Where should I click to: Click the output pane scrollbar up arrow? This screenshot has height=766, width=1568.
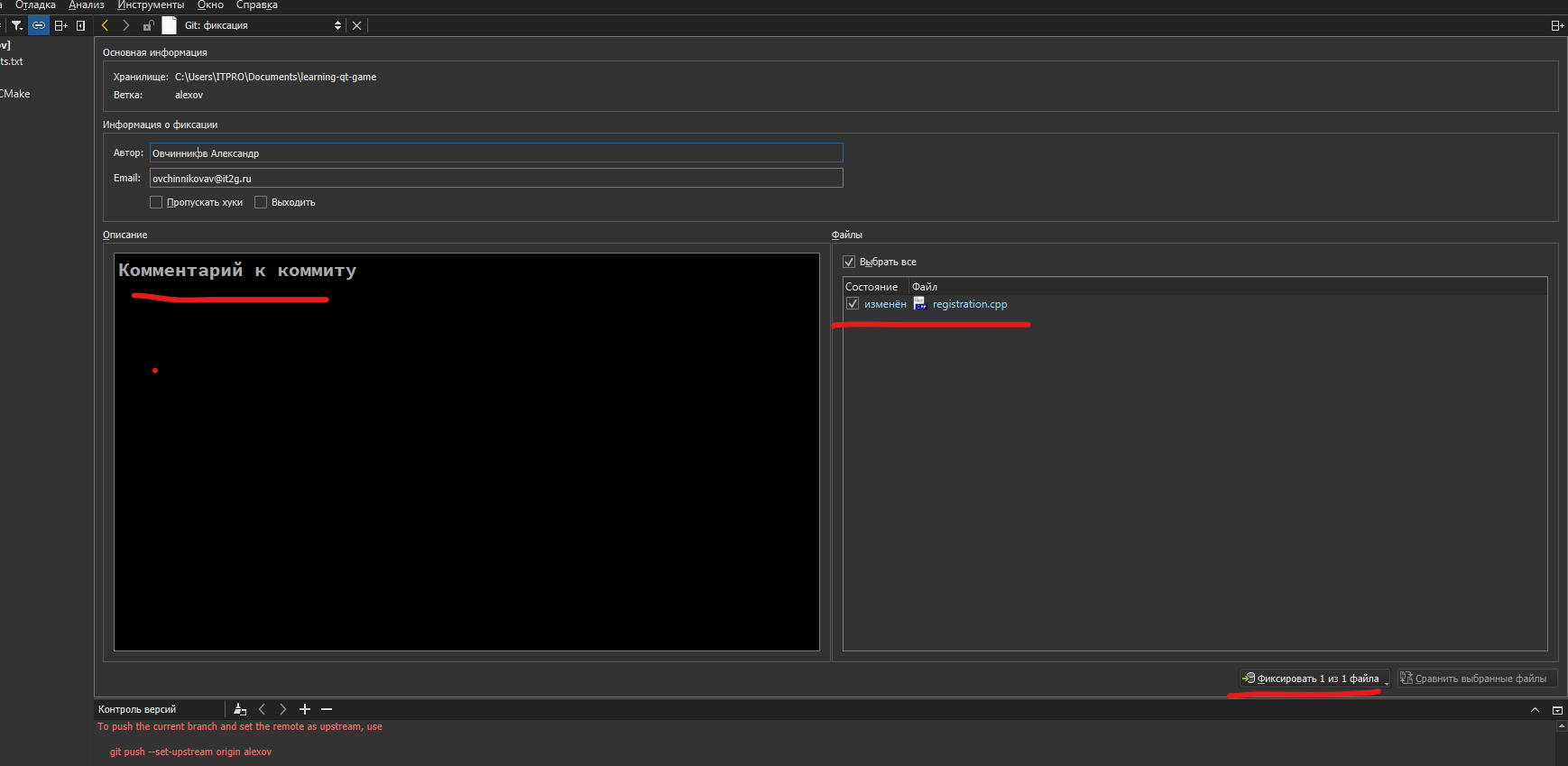[1562, 725]
